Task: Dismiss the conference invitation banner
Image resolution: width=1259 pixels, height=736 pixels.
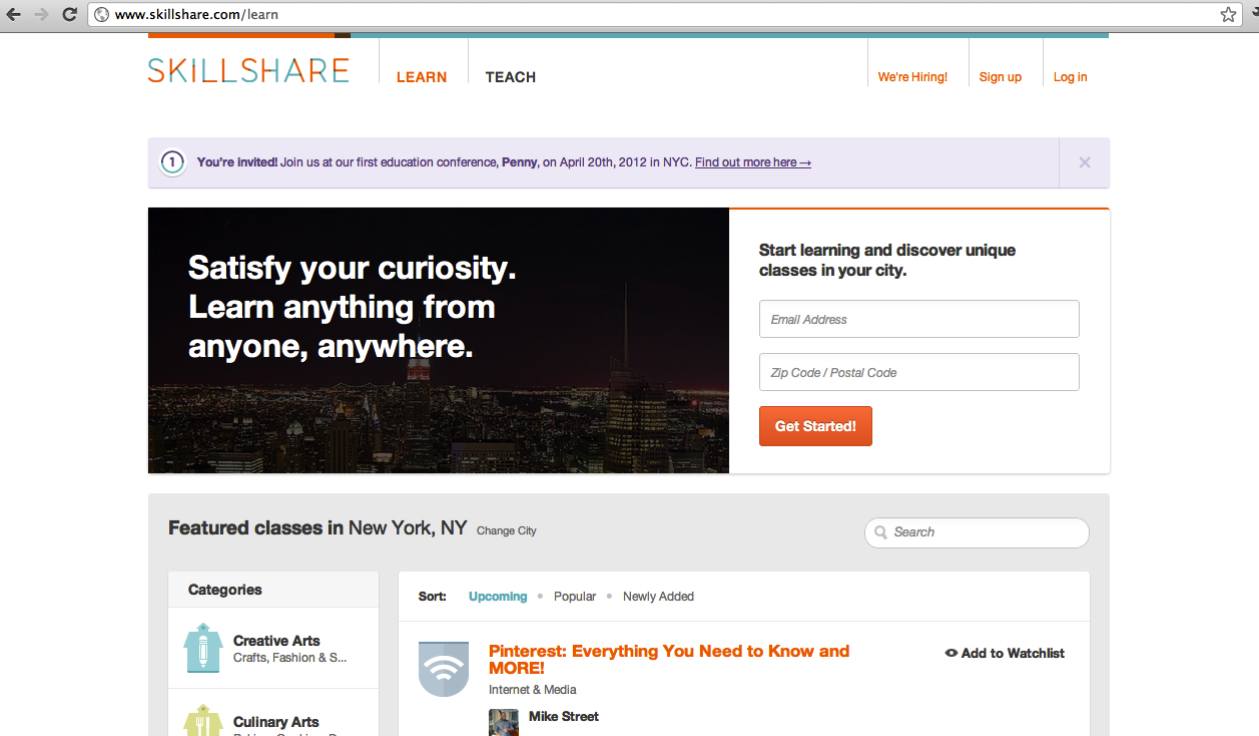Action: click(x=1084, y=162)
